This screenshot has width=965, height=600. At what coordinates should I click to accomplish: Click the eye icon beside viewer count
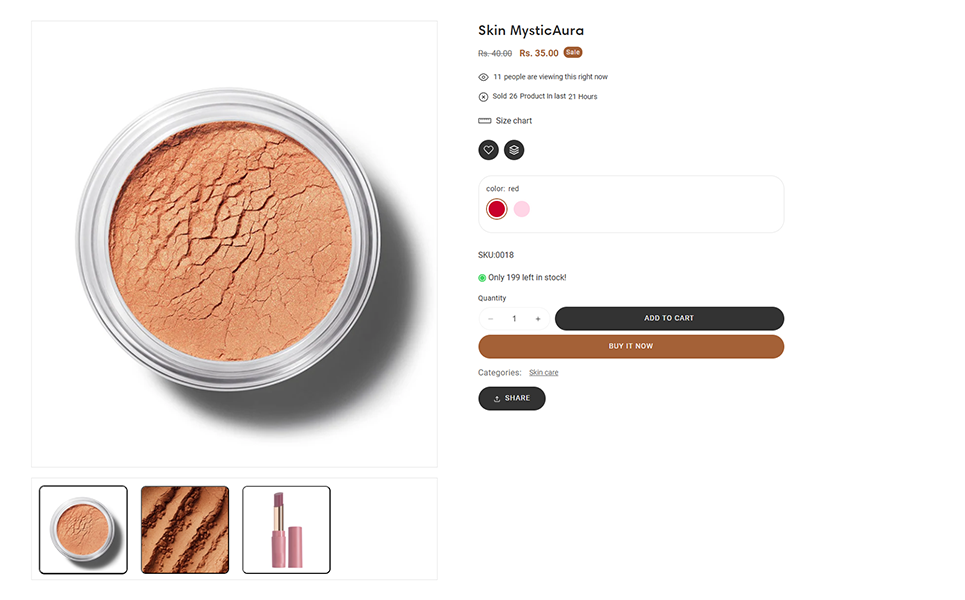pos(484,77)
